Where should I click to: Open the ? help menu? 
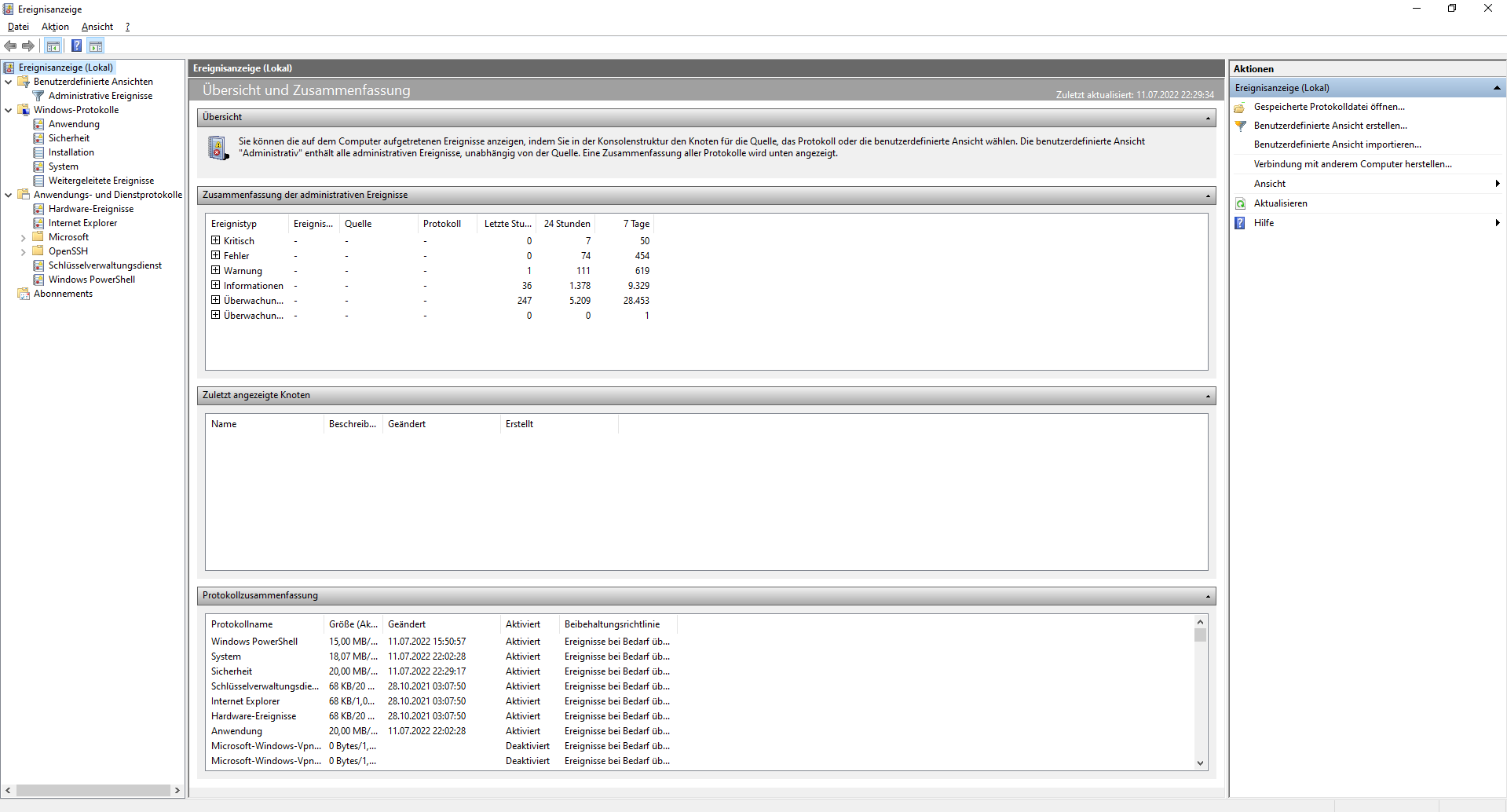coord(127,27)
